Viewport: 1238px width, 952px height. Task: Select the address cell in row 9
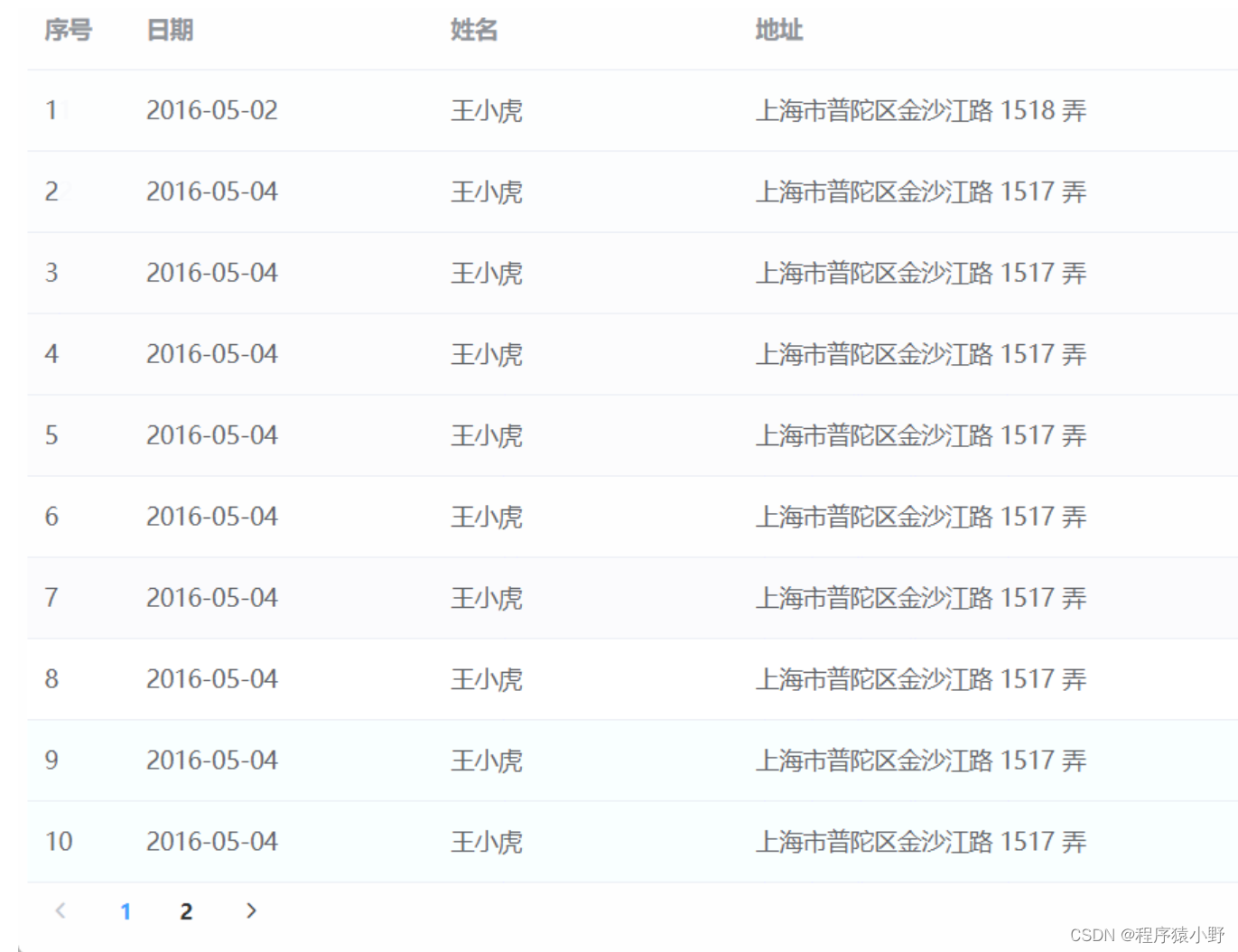coord(920,761)
